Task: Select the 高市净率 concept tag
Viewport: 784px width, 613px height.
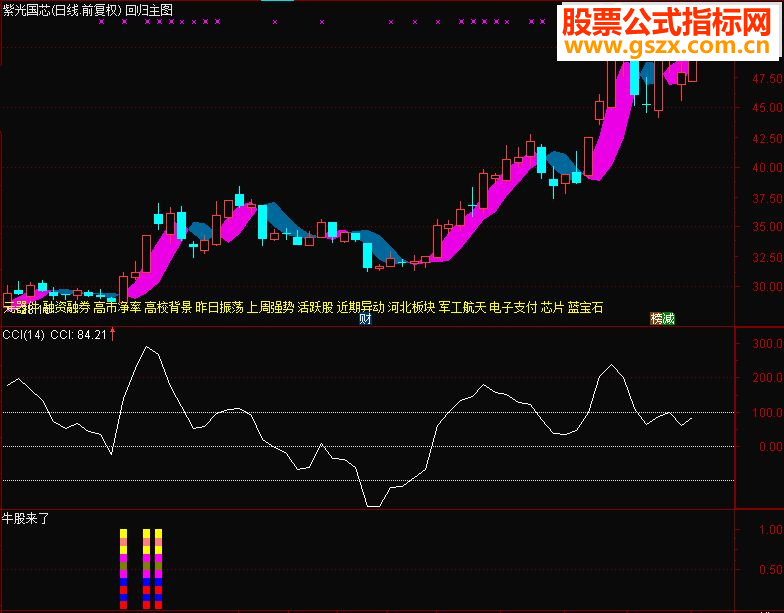Action: tap(118, 307)
